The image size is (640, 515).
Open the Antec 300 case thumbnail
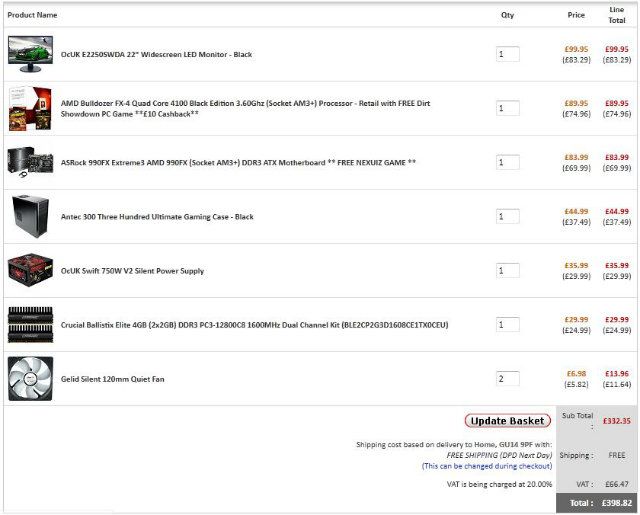point(30,216)
